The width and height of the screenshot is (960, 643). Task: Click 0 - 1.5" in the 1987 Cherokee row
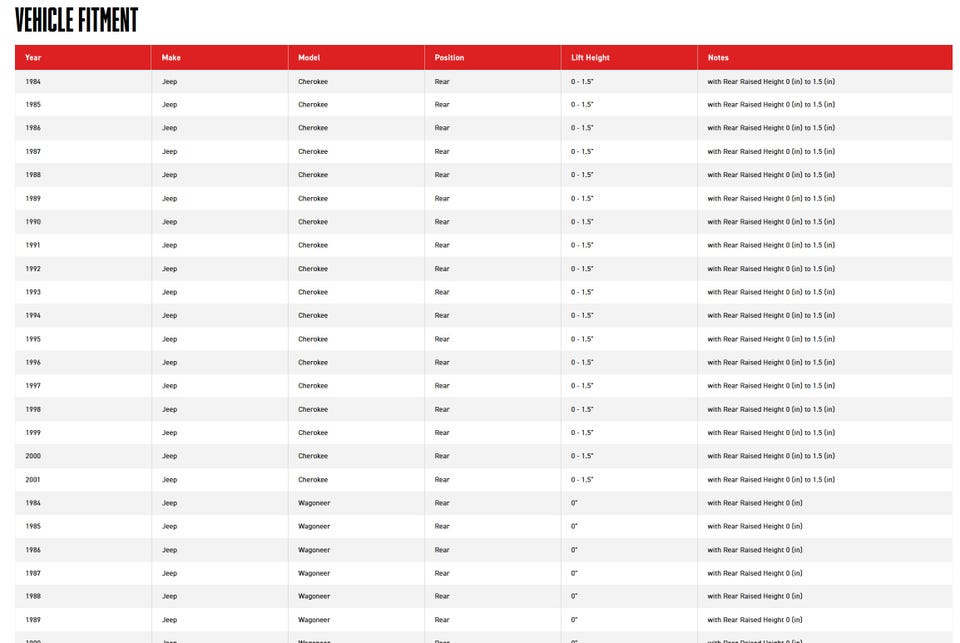[582, 151]
